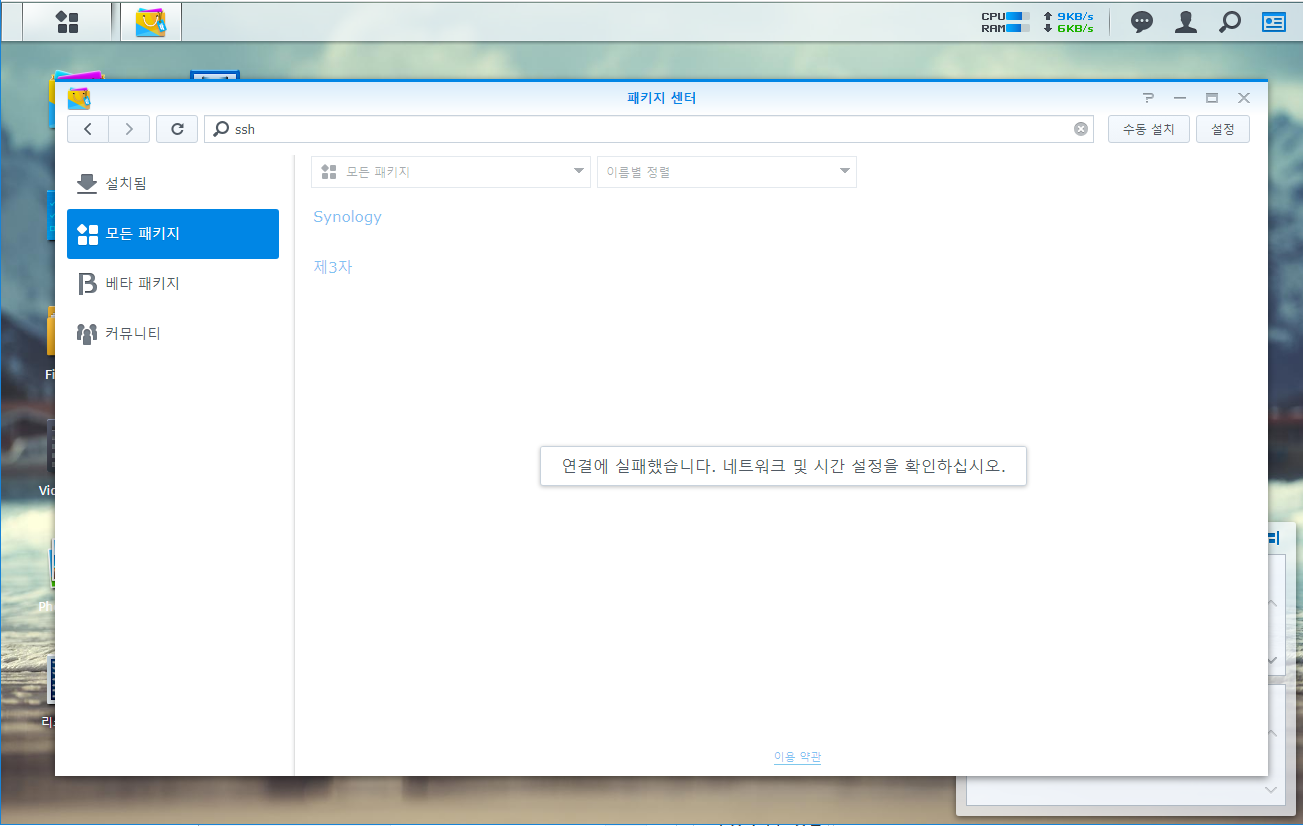1303x826 pixels.
Task: Select 베타 패키지 in the sidebar
Action: click(173, 284)
